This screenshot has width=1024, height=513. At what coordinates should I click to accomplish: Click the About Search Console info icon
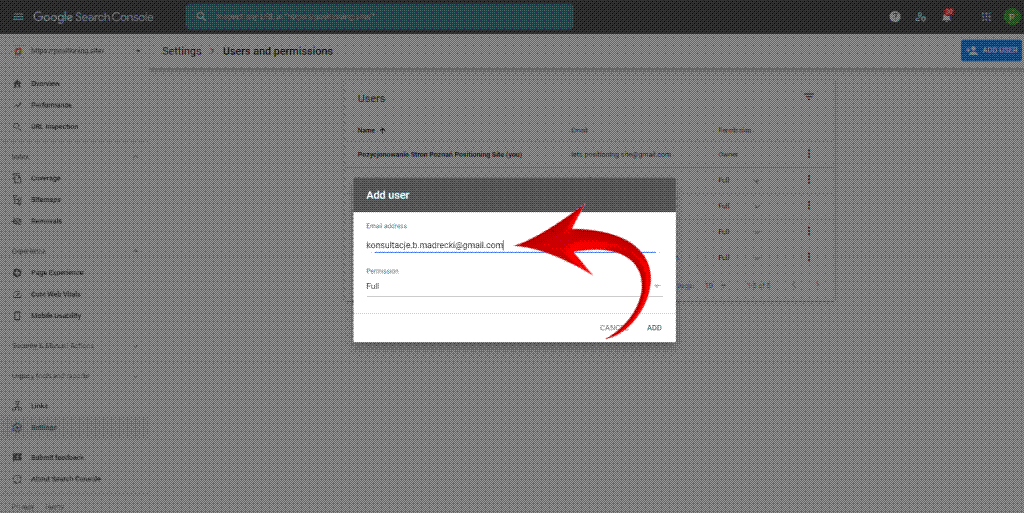pyautogui.click(x=18, y=479)
